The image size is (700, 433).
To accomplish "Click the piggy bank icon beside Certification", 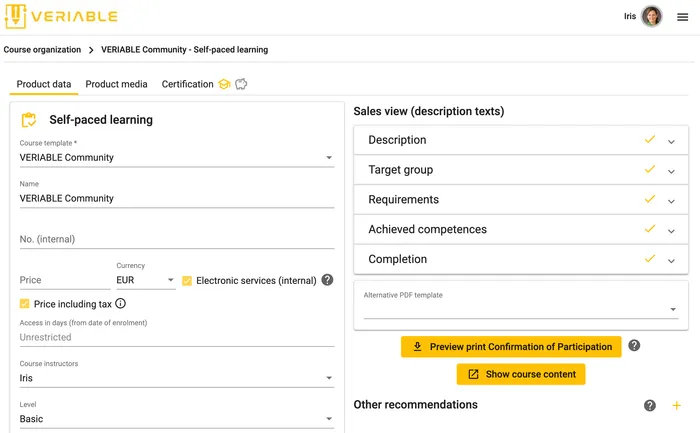I will coord(241,84).
